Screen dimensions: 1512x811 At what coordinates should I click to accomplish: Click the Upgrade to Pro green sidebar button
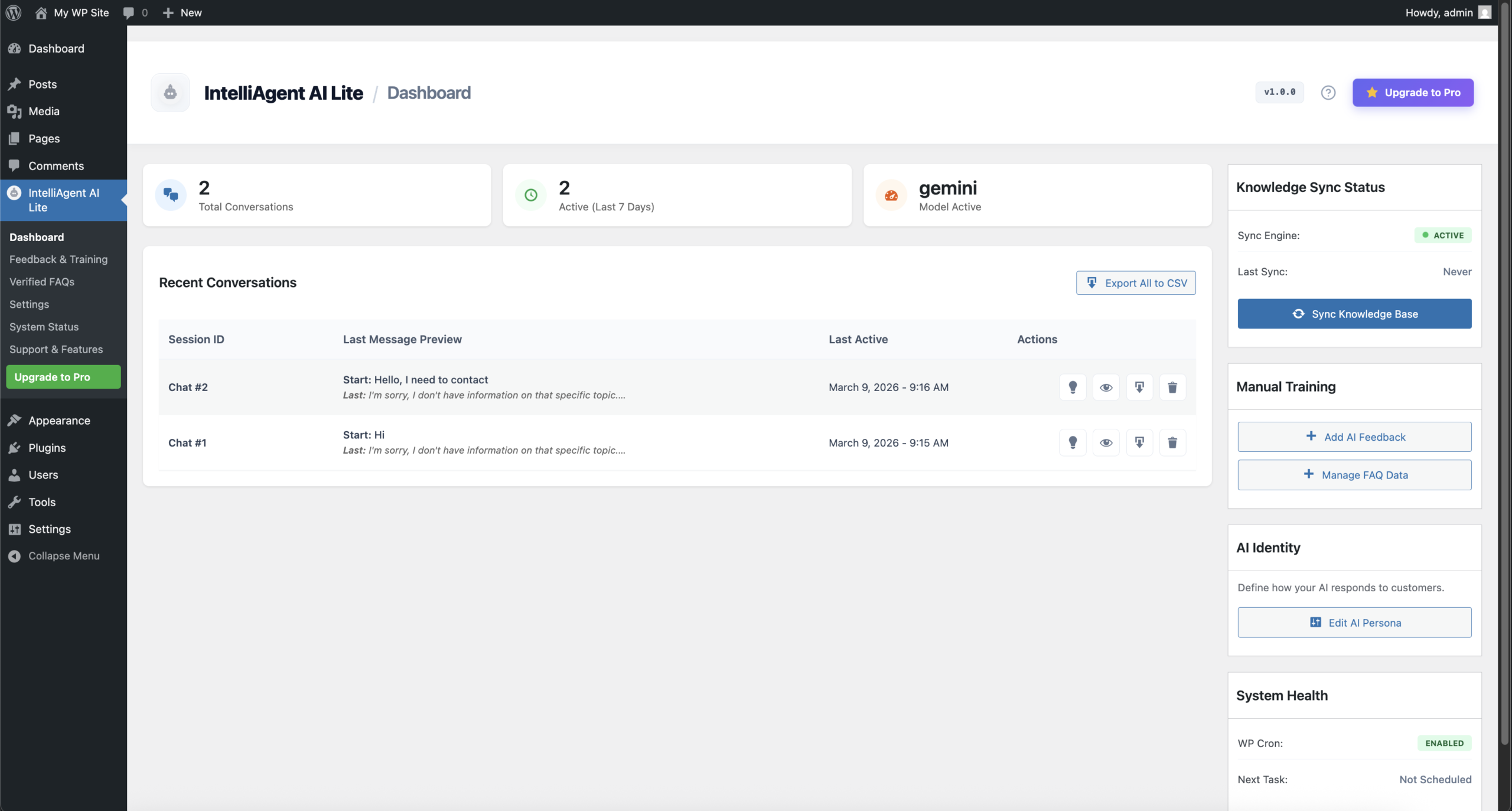tap(63, 377)
